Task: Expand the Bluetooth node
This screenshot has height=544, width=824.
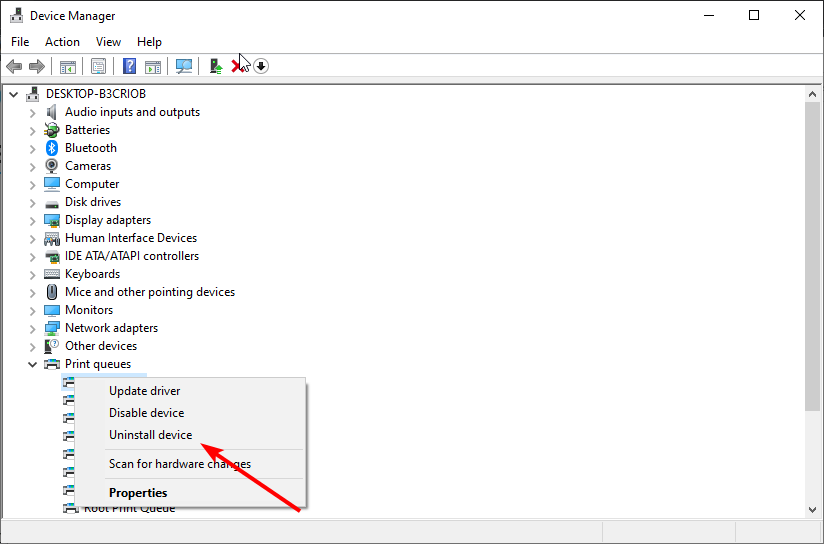Action: (33, 149)
